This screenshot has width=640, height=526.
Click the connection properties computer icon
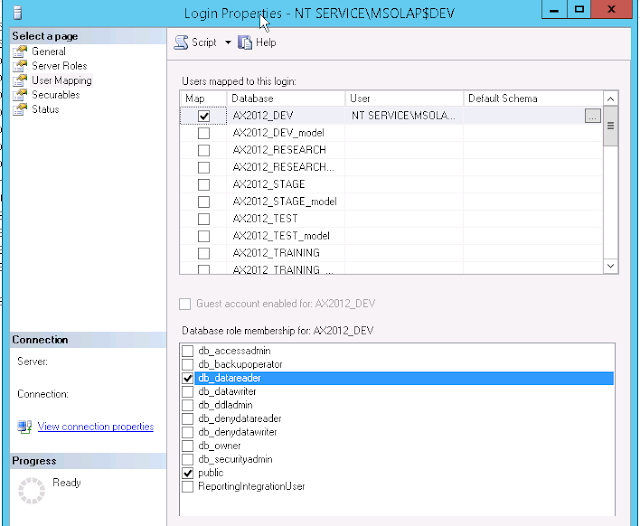tap(24, 427)
